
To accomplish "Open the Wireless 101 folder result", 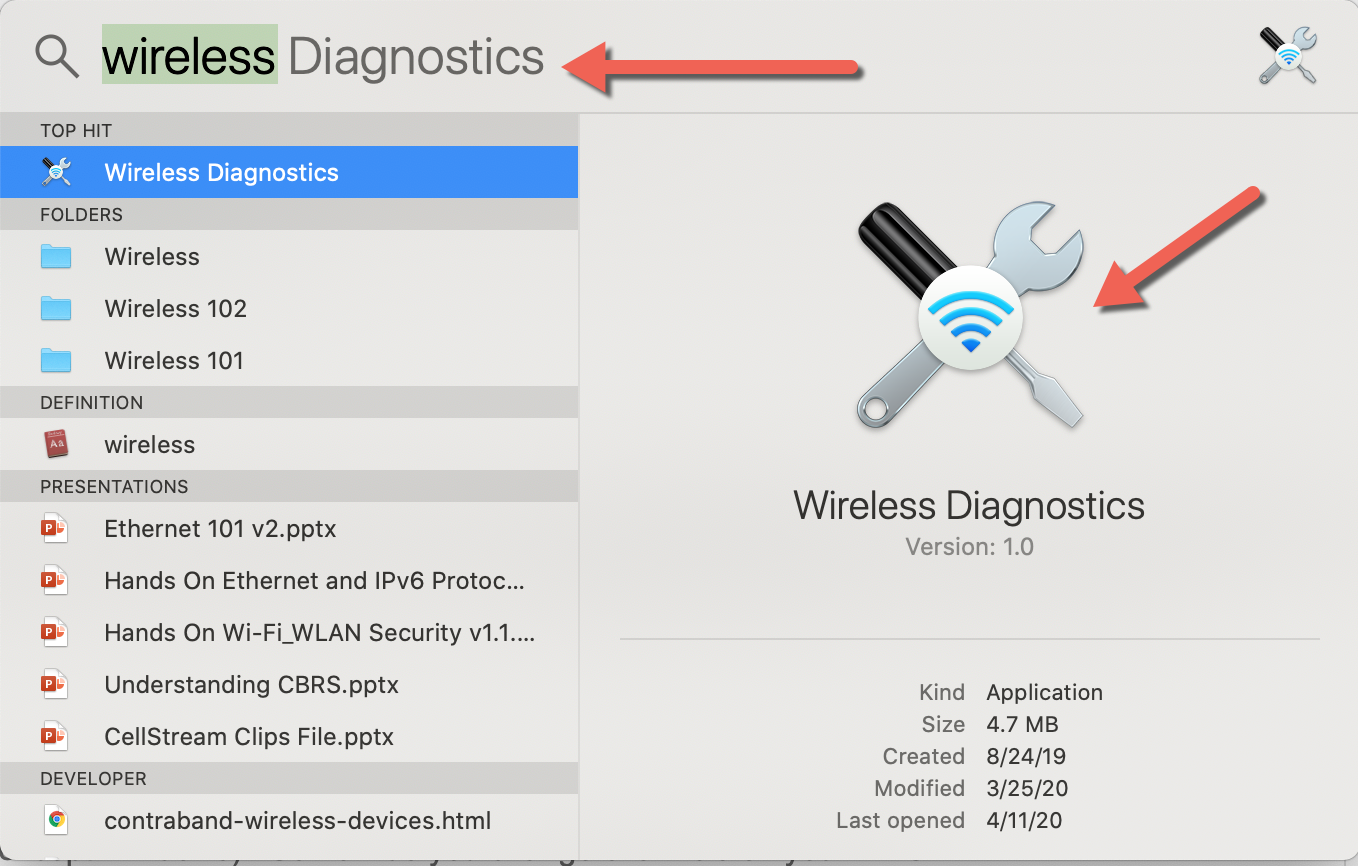I will 174,361.
